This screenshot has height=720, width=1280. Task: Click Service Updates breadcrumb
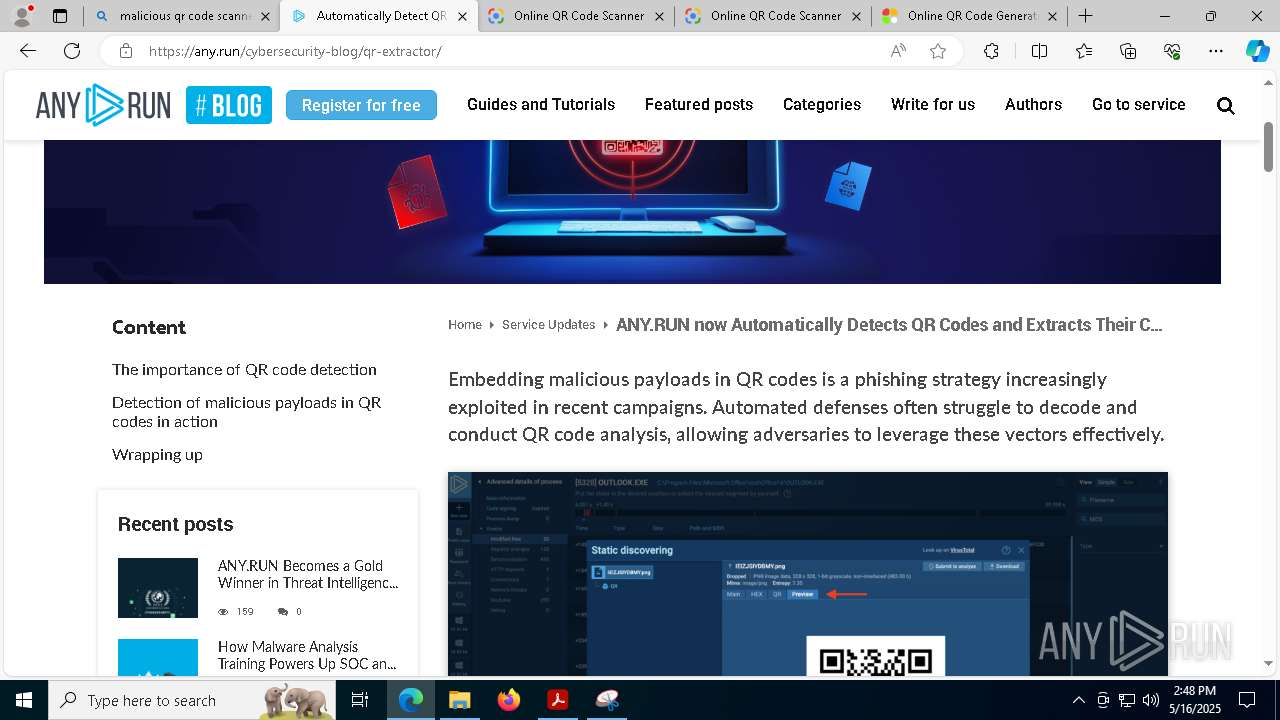549,325
